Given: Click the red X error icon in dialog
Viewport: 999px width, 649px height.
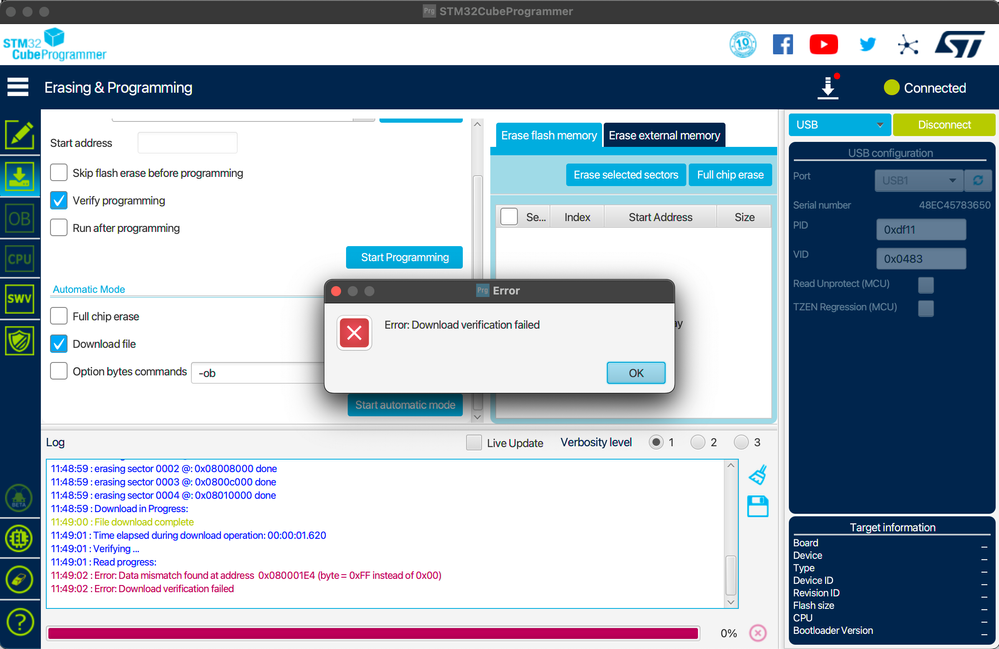Looking at the screenshot, I should (x=354, y=333).
